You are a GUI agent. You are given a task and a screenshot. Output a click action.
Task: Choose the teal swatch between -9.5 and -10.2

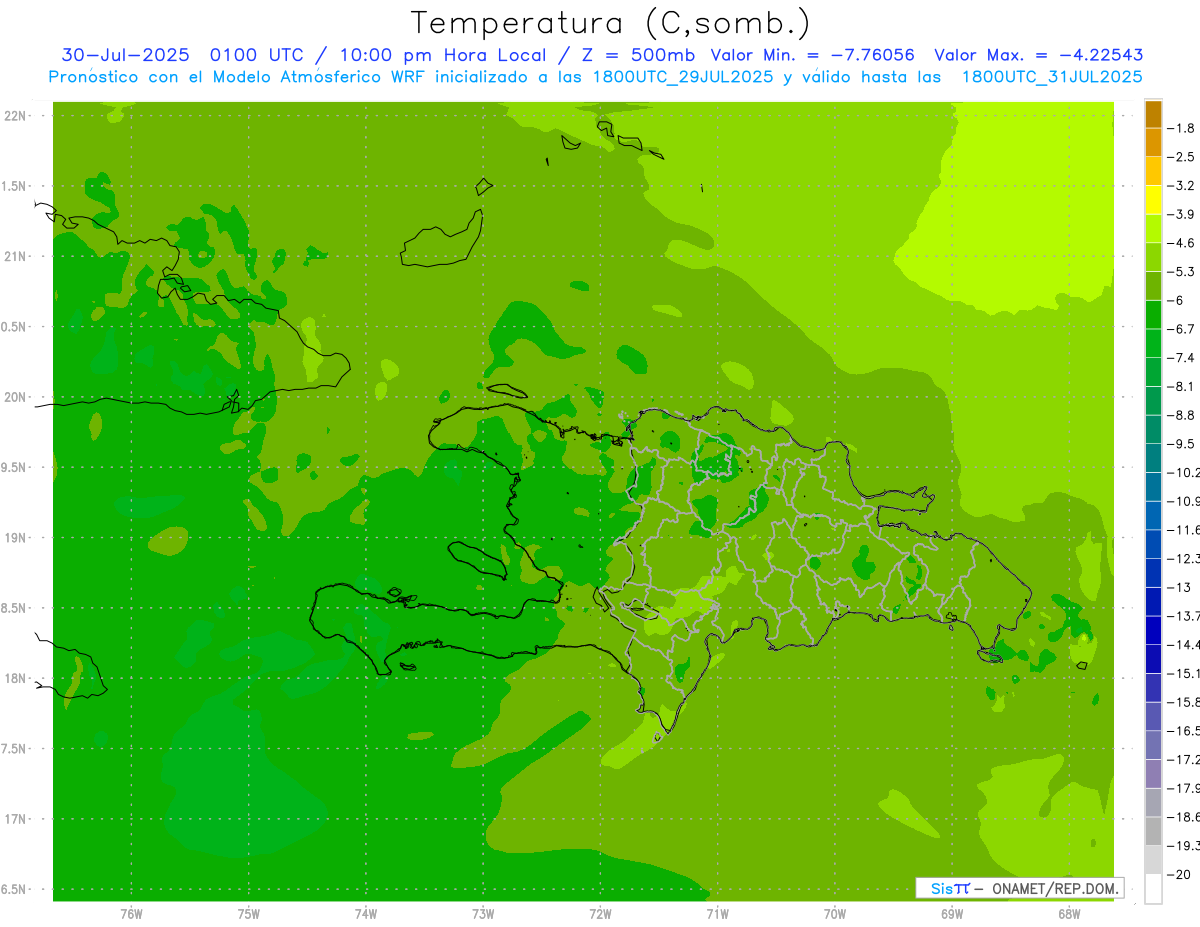1153,458
